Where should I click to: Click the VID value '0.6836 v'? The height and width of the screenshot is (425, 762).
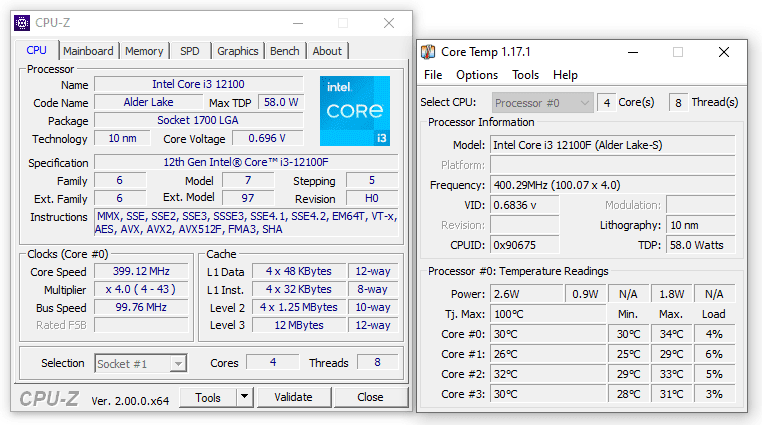[x=525, y=205]
